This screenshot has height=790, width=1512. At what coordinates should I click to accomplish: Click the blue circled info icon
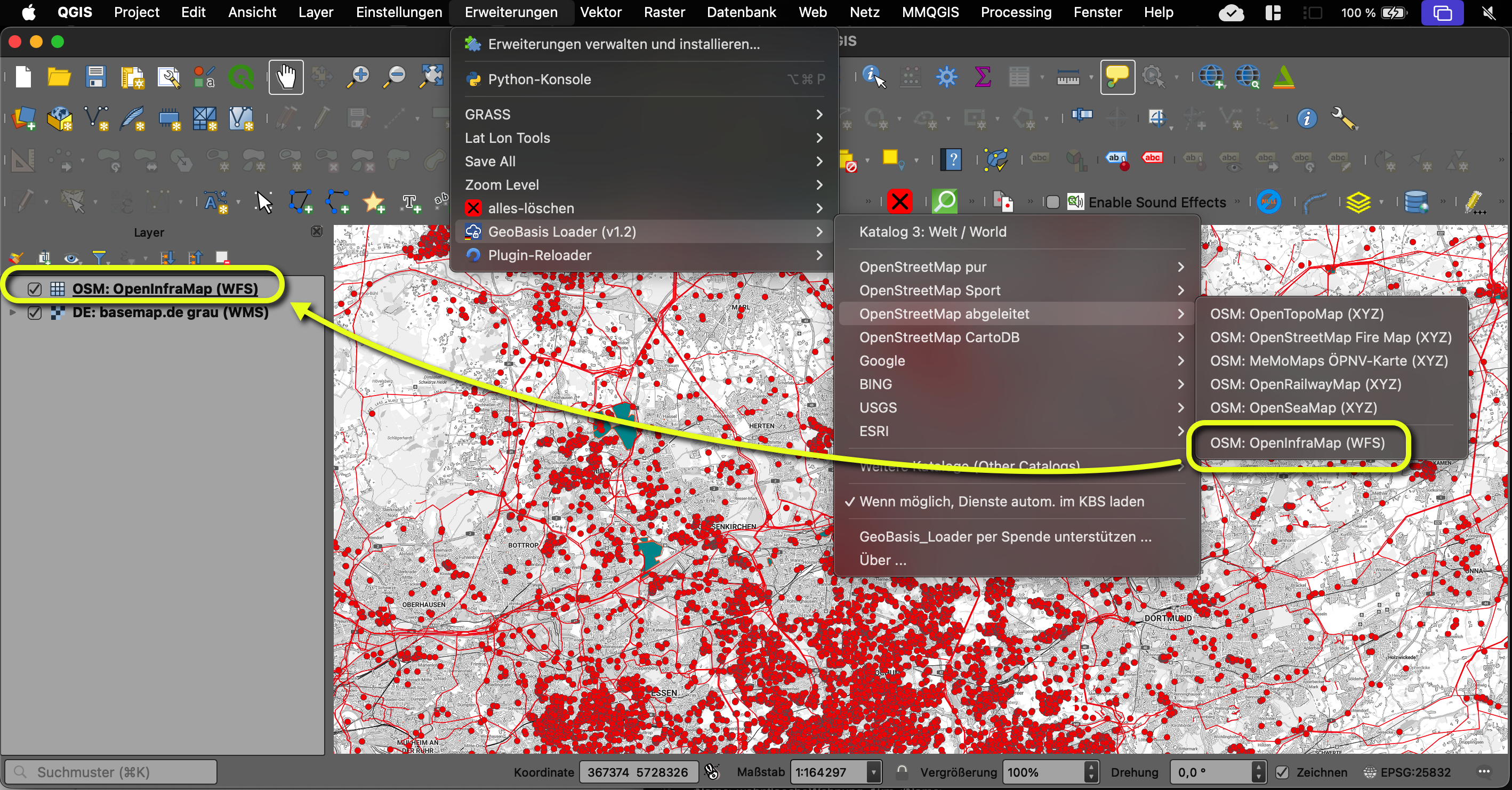pyautogui.click(x=1307, y=118)
